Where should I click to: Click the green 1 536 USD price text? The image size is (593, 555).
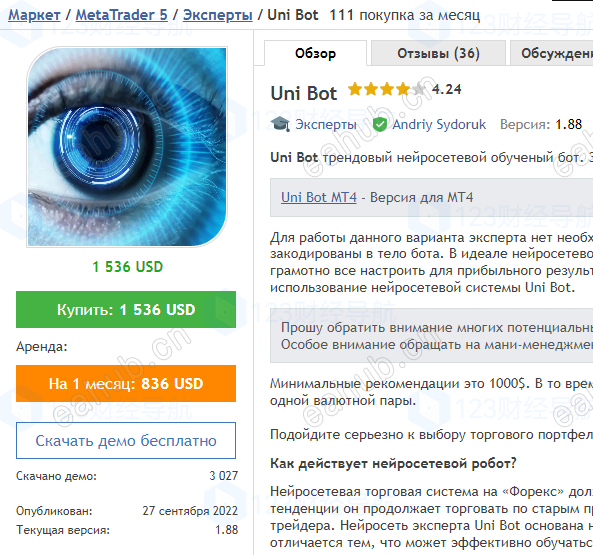click(127, 267)
